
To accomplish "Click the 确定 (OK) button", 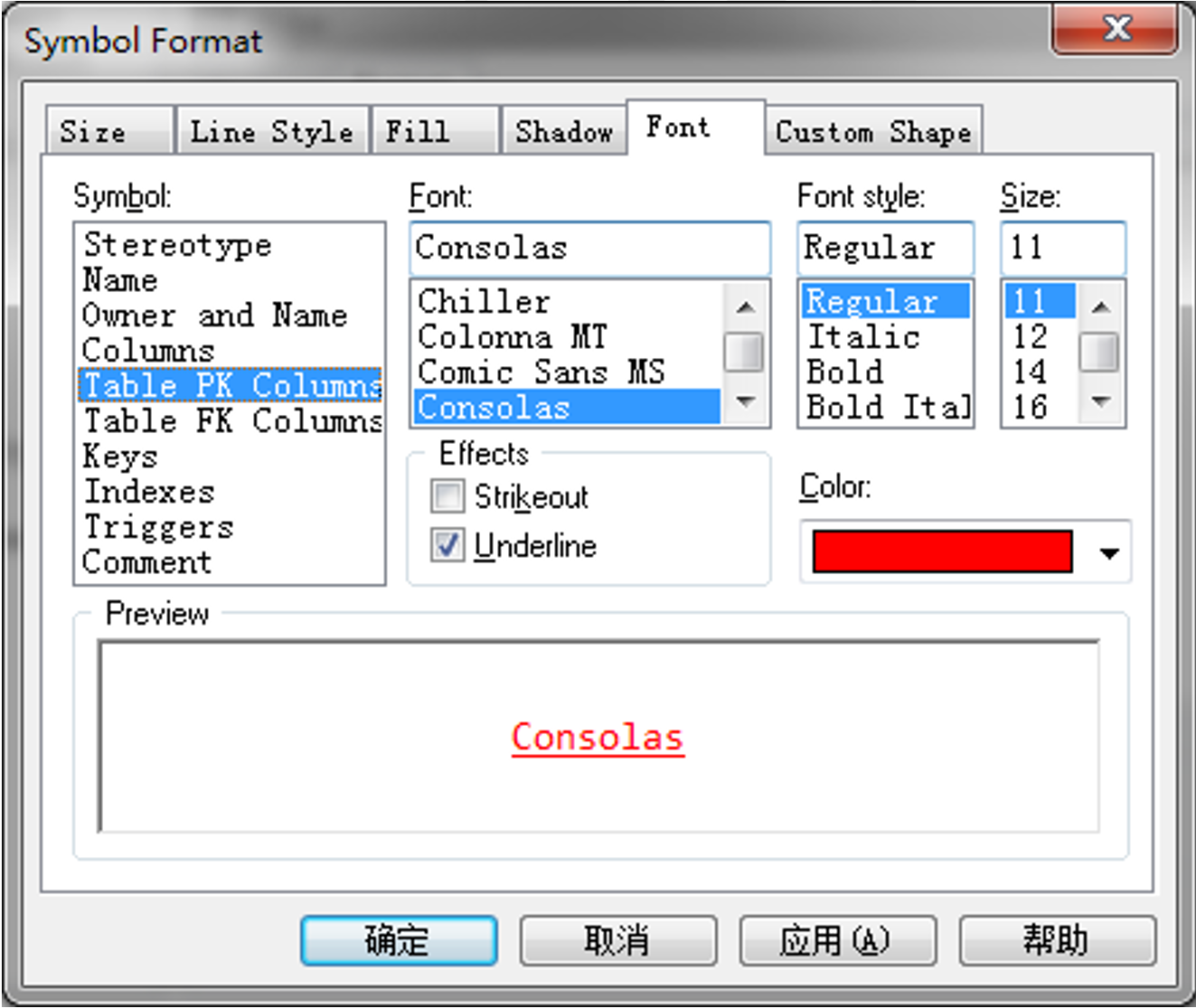I will point(399,940).
